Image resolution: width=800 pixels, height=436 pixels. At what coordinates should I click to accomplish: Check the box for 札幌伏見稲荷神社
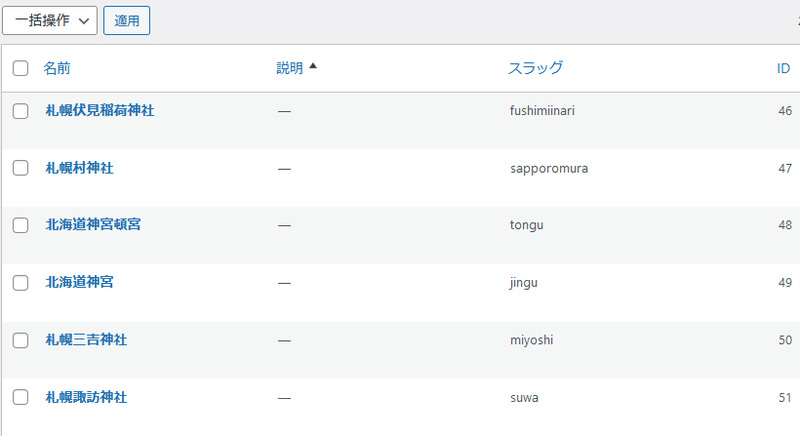point(20,111)
